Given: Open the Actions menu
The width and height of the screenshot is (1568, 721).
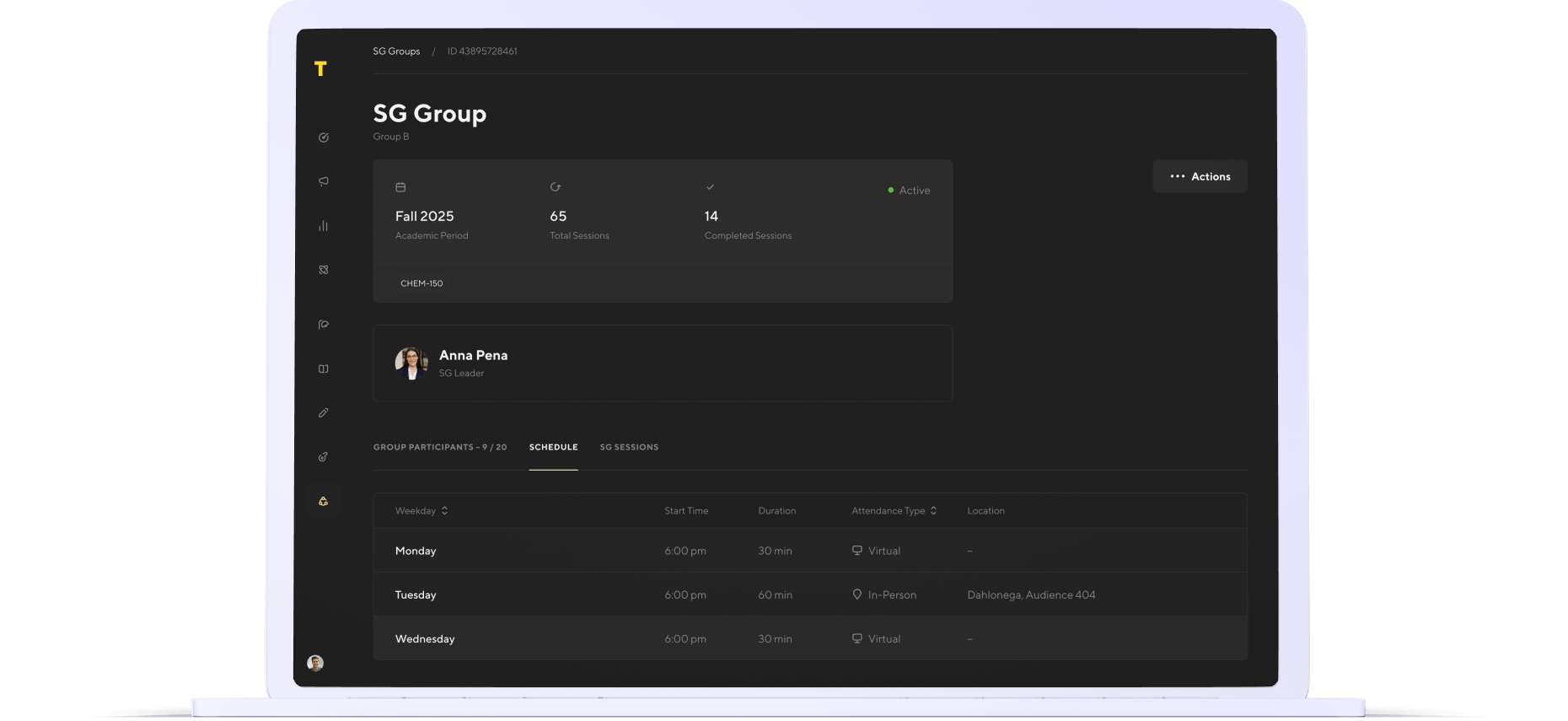Looking at the screenshot, I should point(1200,176).
